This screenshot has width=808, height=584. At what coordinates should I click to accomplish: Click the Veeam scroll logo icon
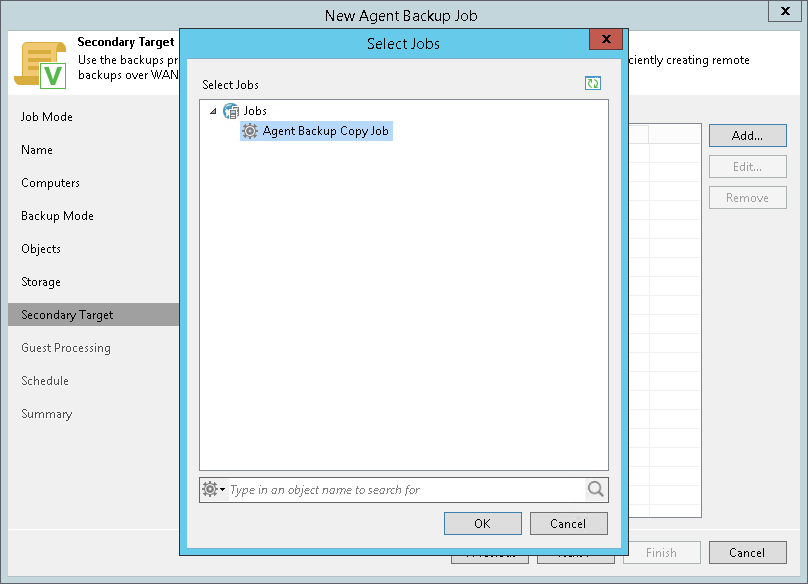(41, 65)
